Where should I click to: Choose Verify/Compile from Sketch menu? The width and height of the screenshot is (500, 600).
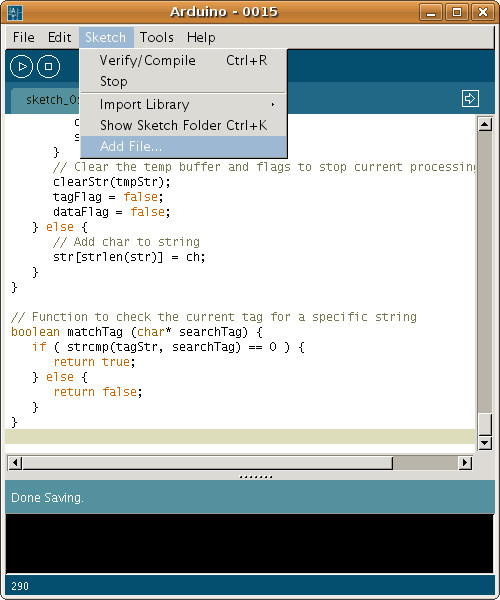(184, 60)
